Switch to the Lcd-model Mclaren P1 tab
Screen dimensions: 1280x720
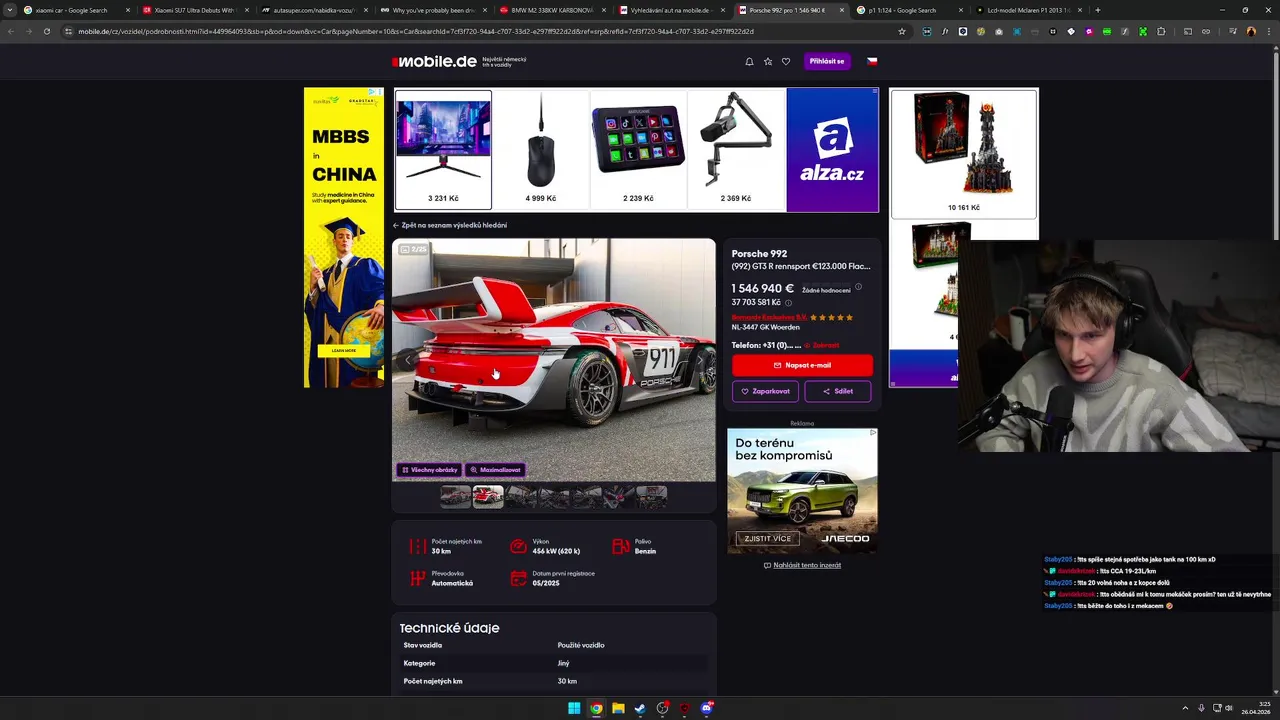tap(1028, 10)
